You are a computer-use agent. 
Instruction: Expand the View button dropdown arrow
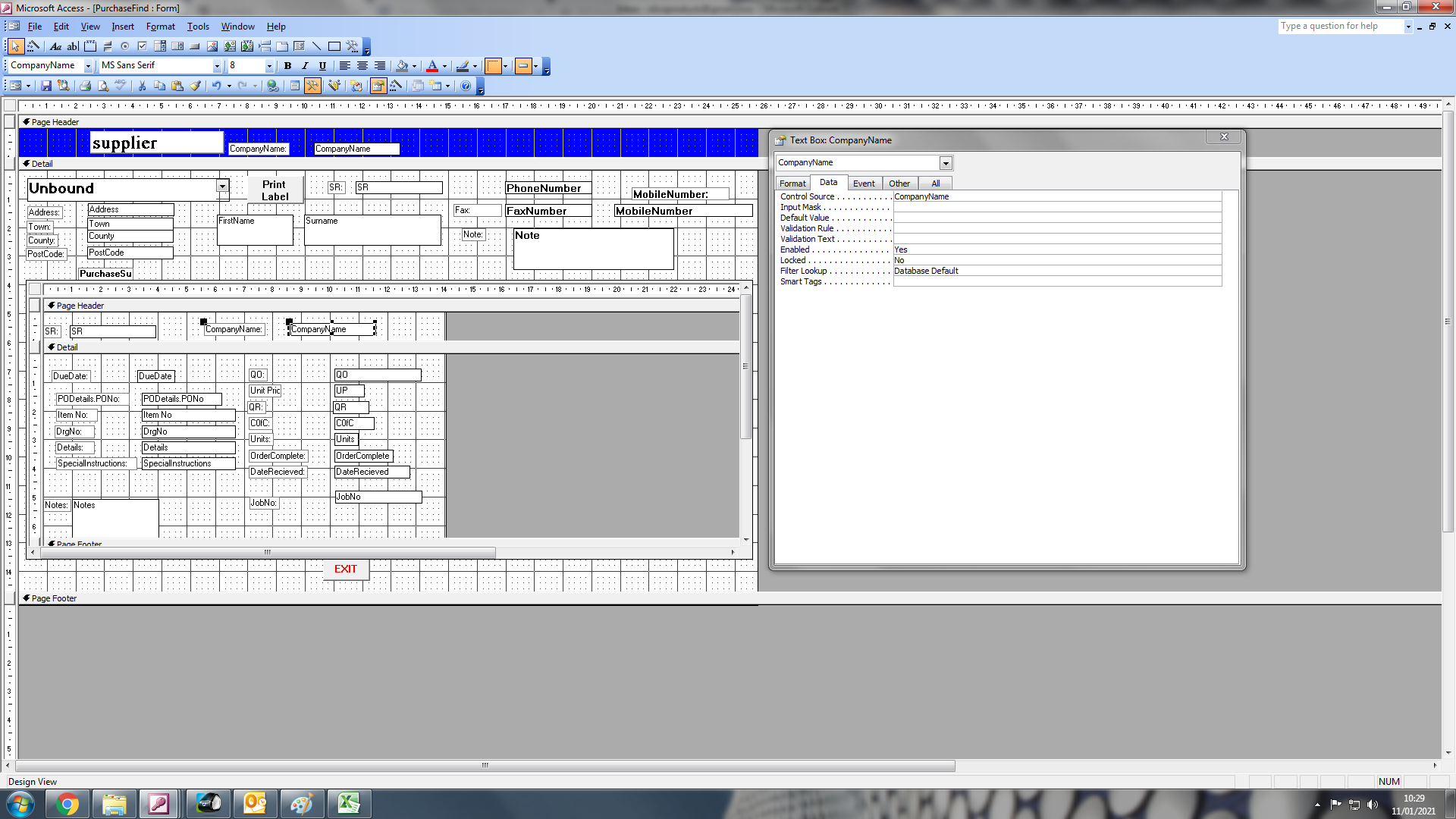click(x=28, y=86)
